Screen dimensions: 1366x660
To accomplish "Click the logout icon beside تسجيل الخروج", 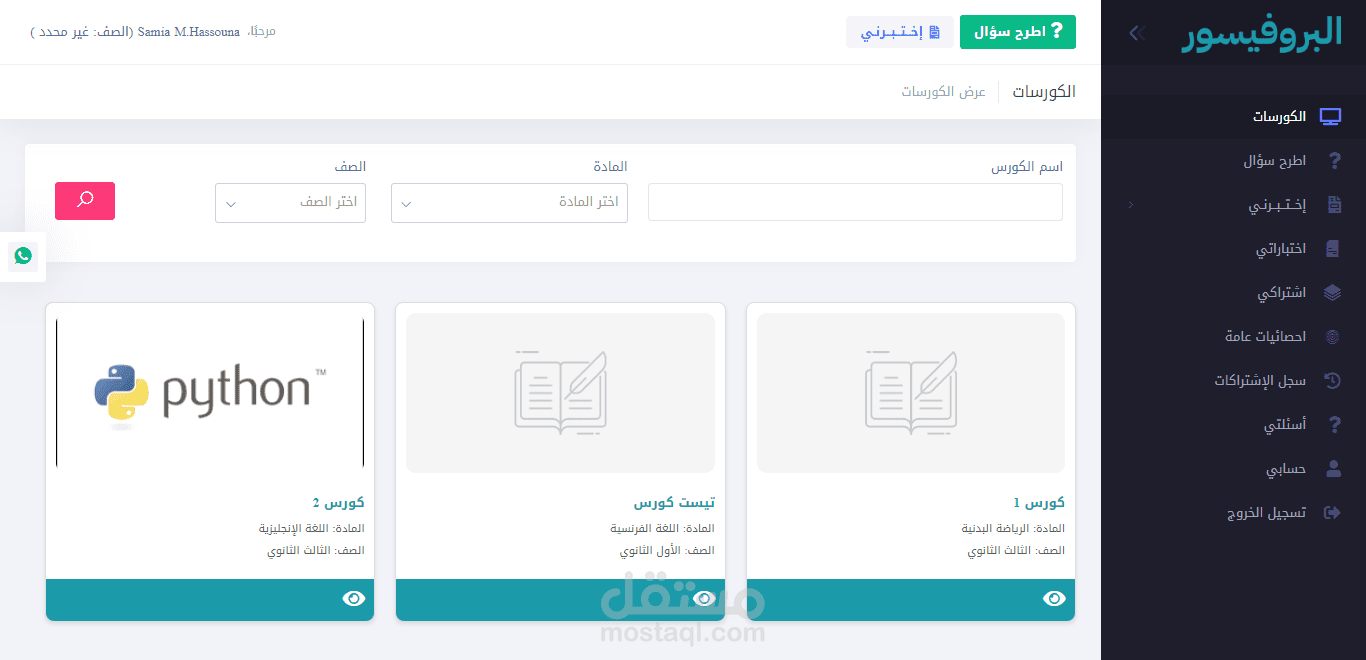I will 1331,513.
